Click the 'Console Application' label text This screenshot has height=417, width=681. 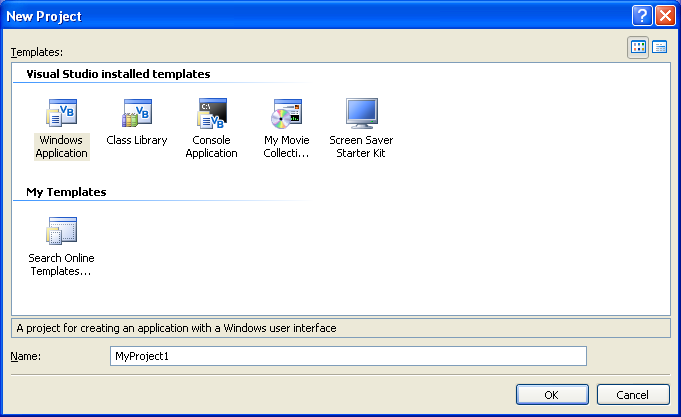(212, 147)
